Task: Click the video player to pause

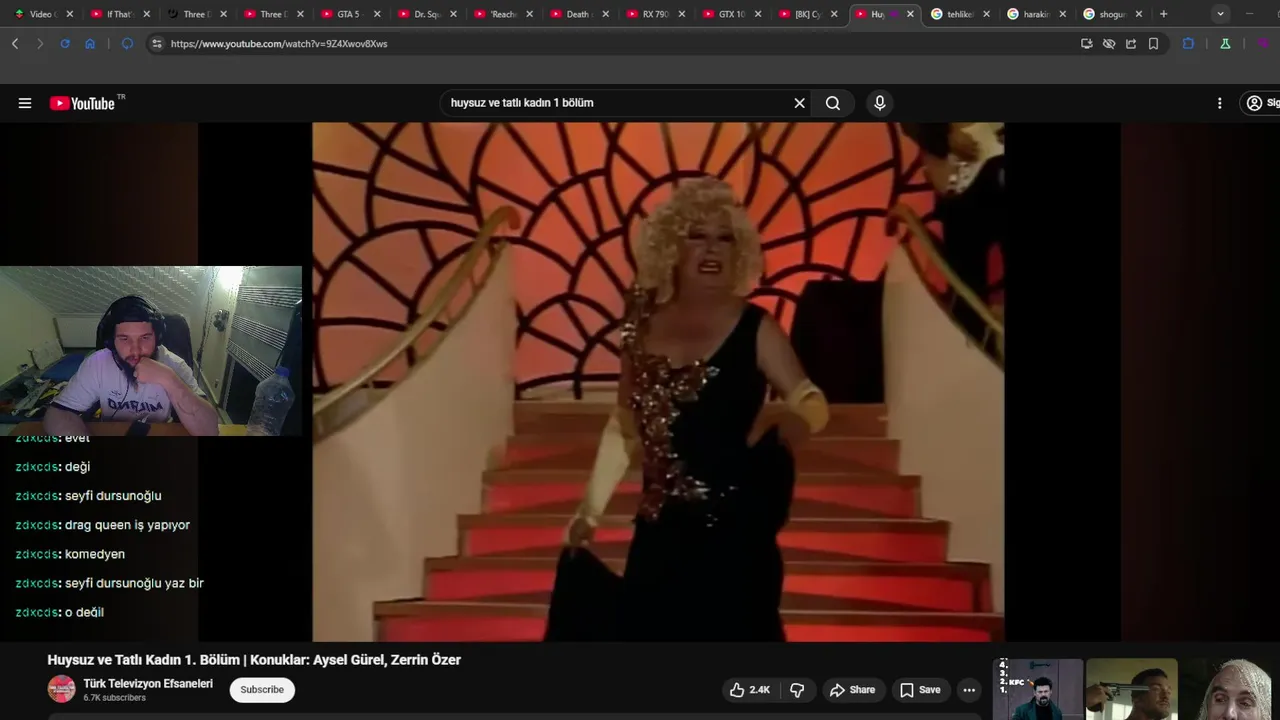Action: click(x=658, y=382)
